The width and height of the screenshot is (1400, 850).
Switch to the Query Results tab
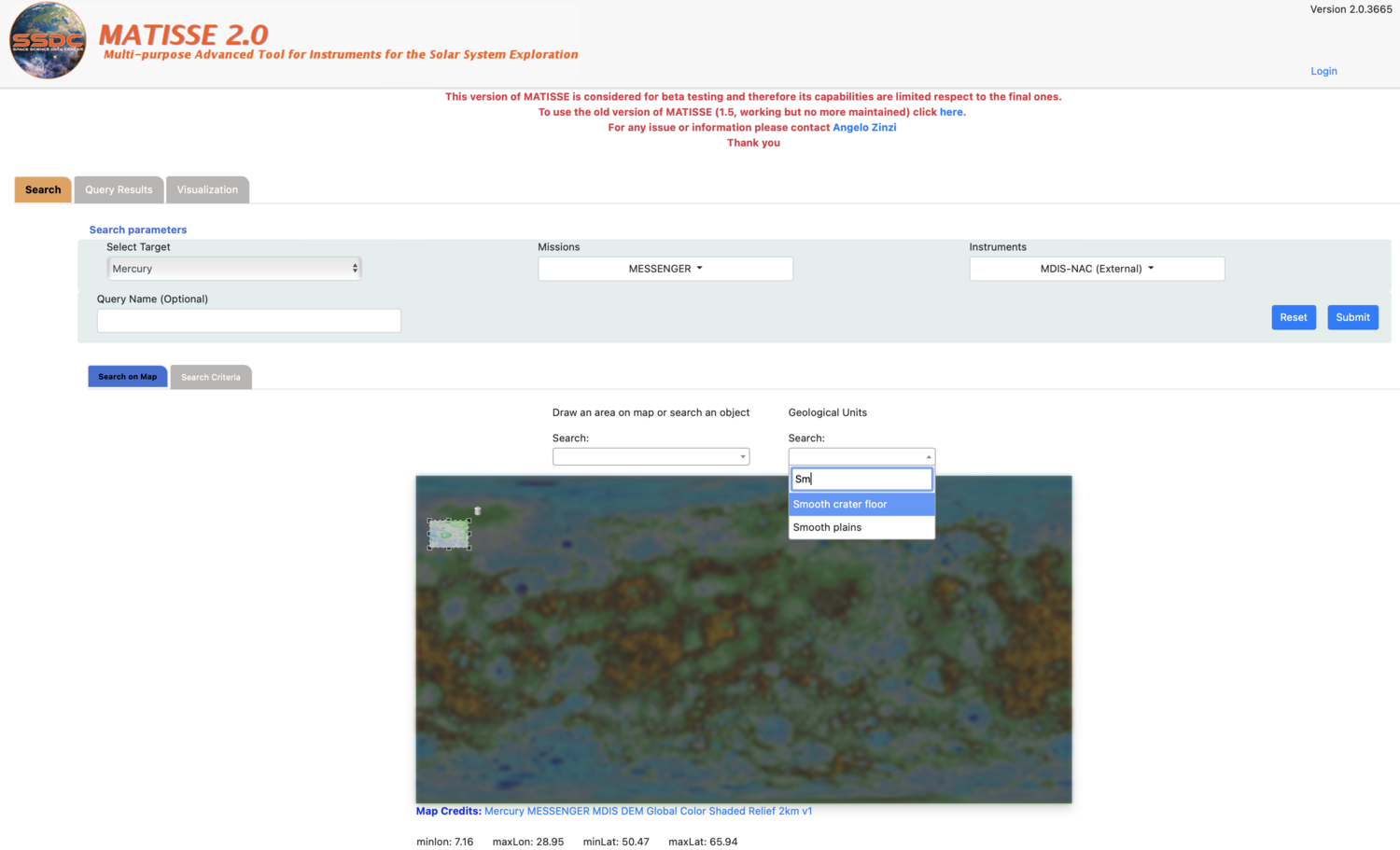coord(119,189)
